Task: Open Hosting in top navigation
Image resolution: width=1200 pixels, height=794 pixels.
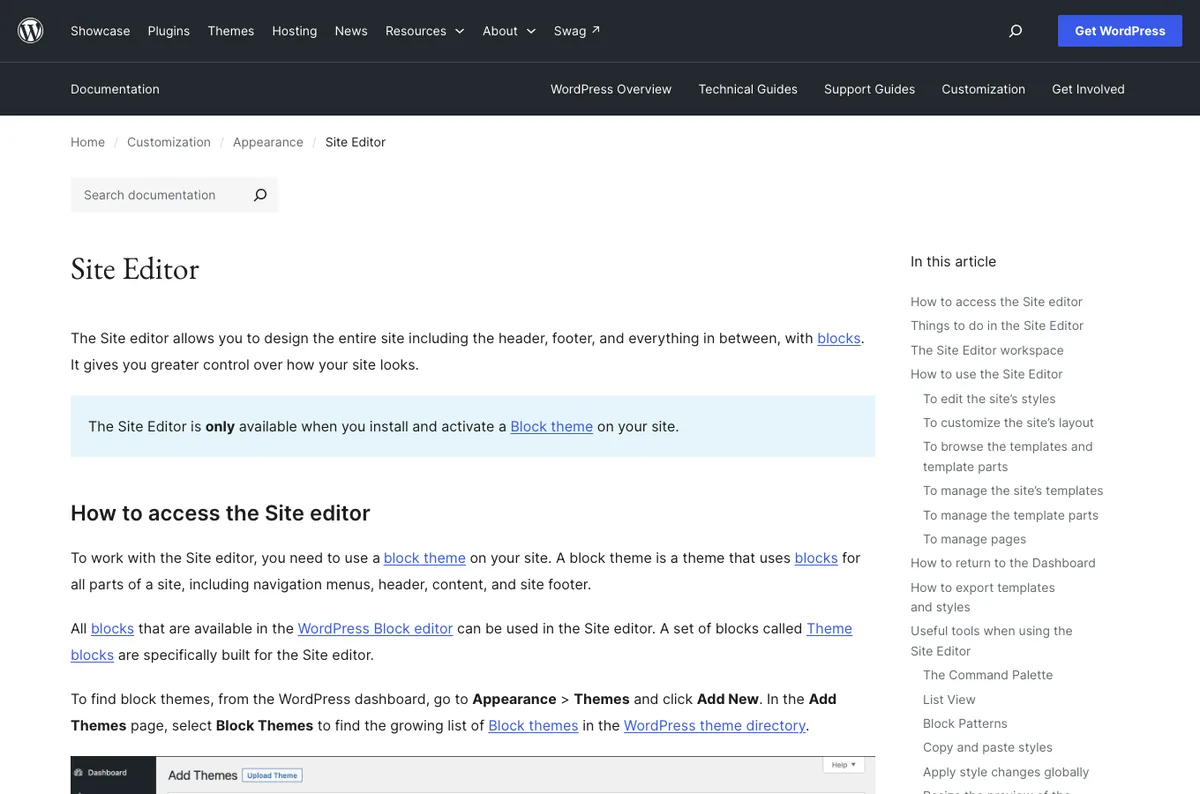Action: [295, 31]
